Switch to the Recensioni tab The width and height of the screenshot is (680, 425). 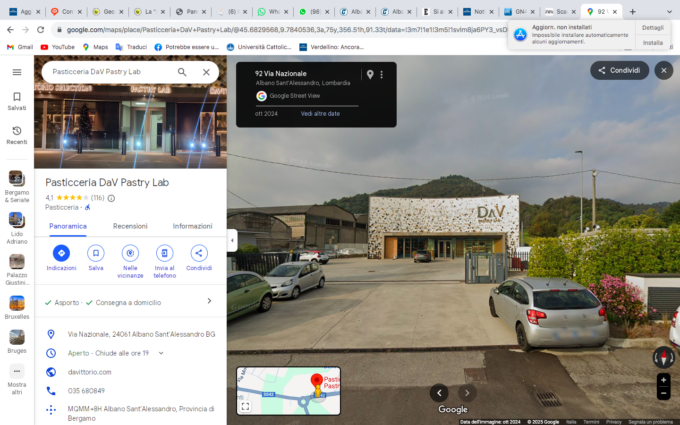pyautogui.click(x=130, y=226)
